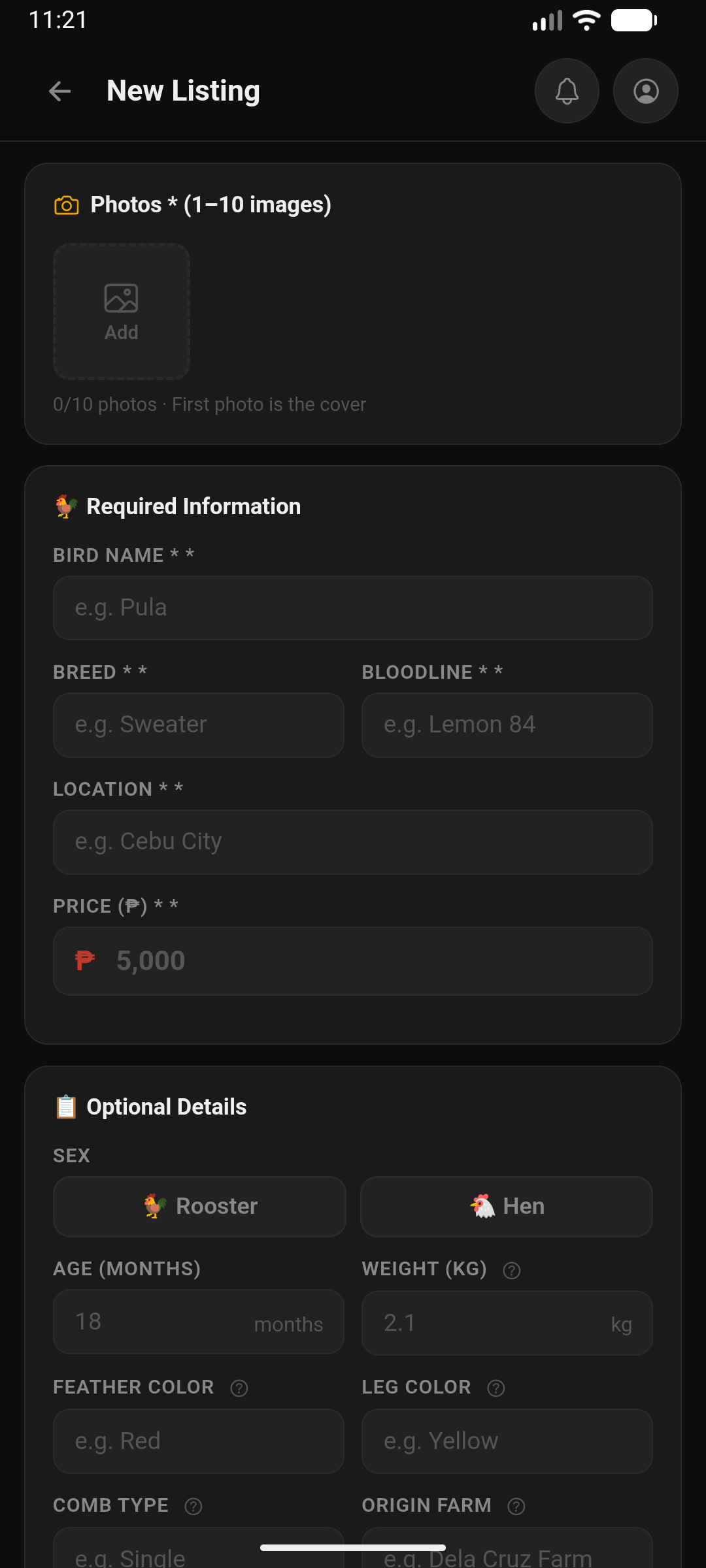Select Hen as the bird's sex
The height and width of the screenshot is (1568, 706).
[x=507, y=1206]
